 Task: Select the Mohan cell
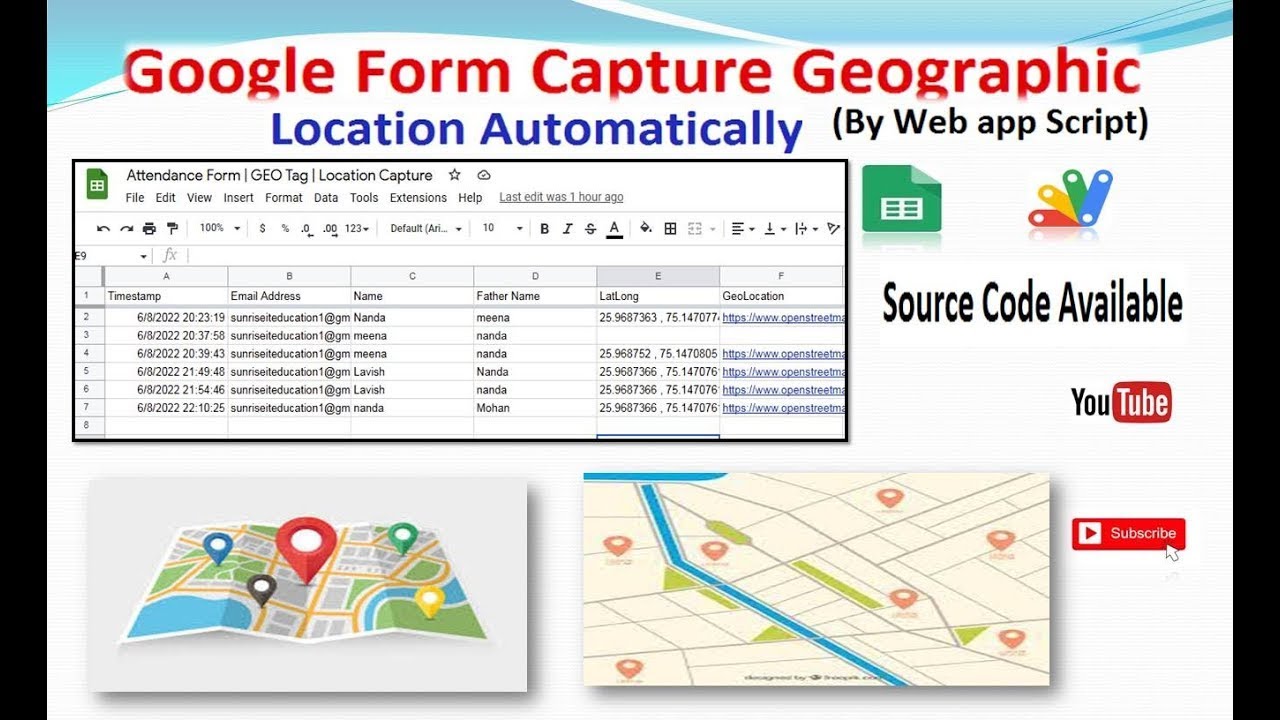tap(535, 408)
